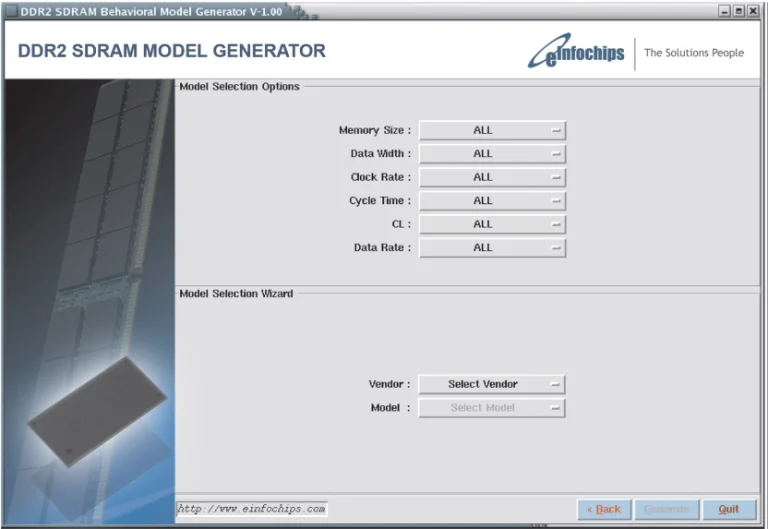Click the title bar window menu icon
Viewport: 768px width, 529px height.
[11, 11]
